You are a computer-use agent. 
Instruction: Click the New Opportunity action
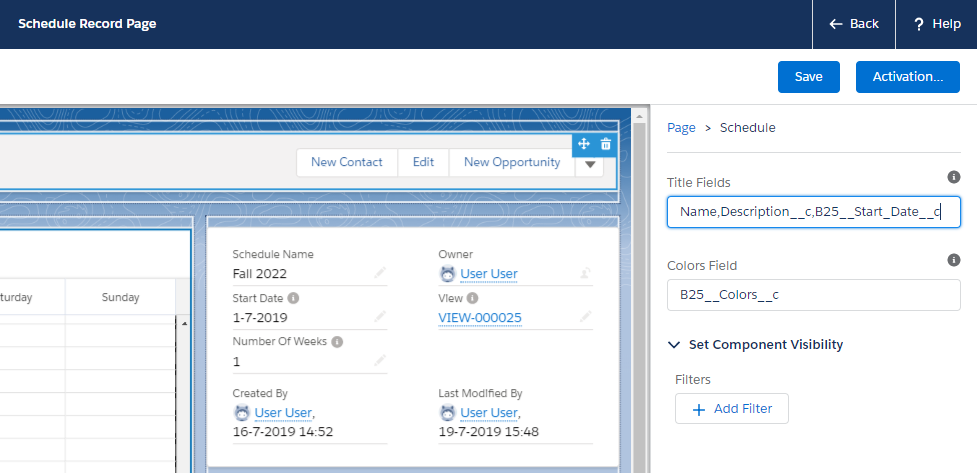point(512,162)
